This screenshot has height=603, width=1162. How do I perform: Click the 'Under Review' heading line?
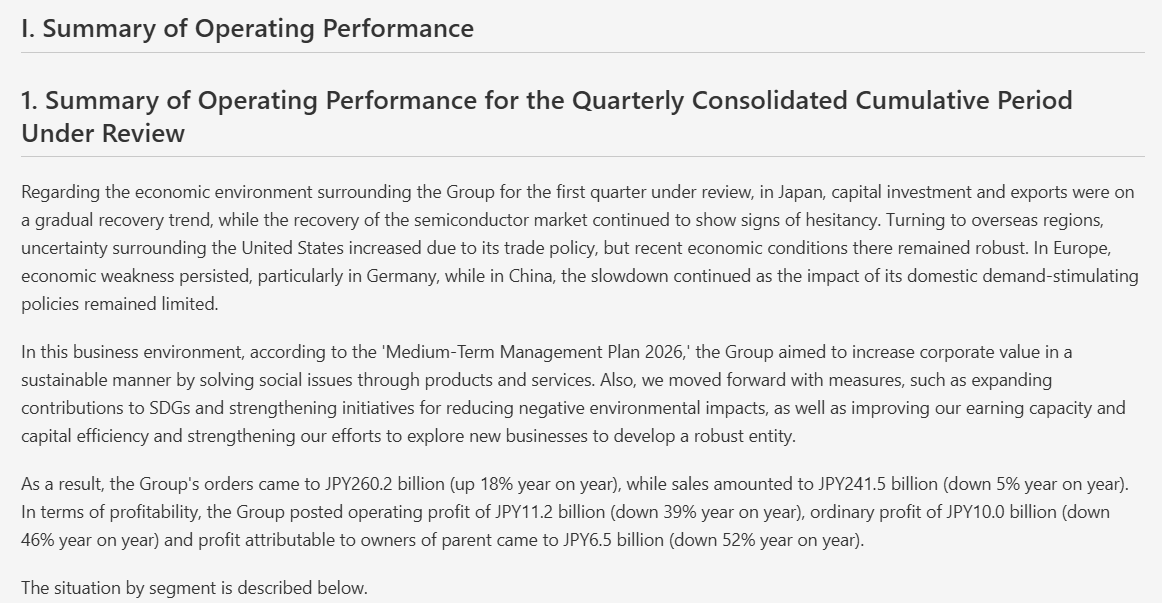(x=103, y=133)
